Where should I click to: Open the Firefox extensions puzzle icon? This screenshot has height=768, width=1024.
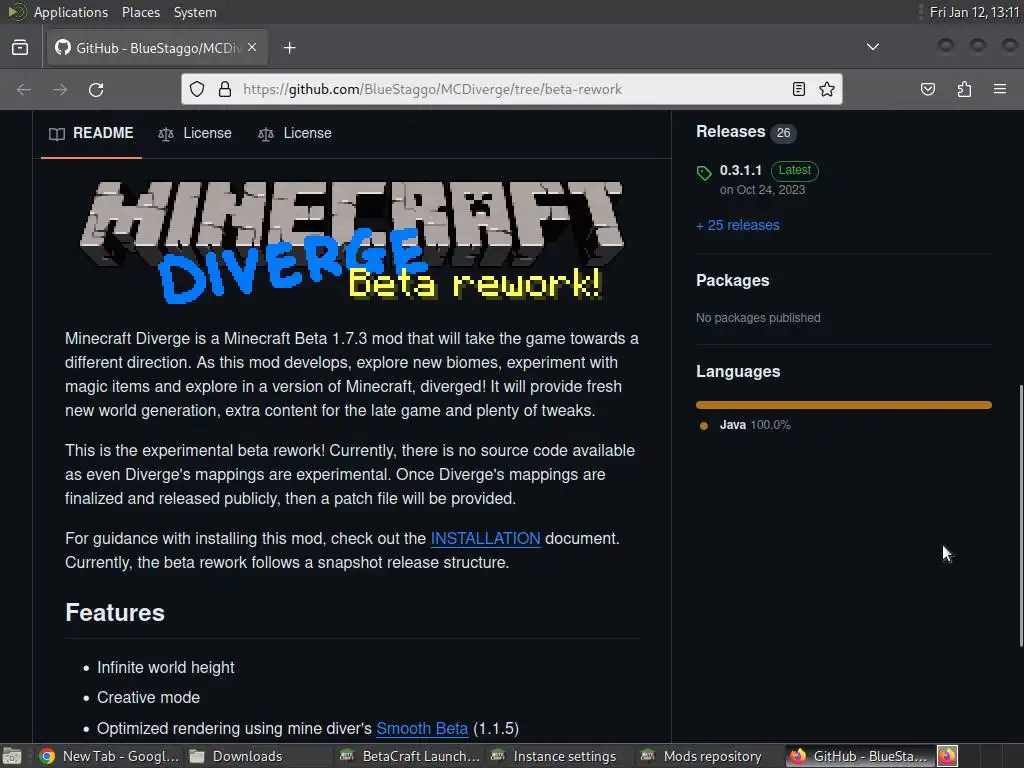pos(964,89)
